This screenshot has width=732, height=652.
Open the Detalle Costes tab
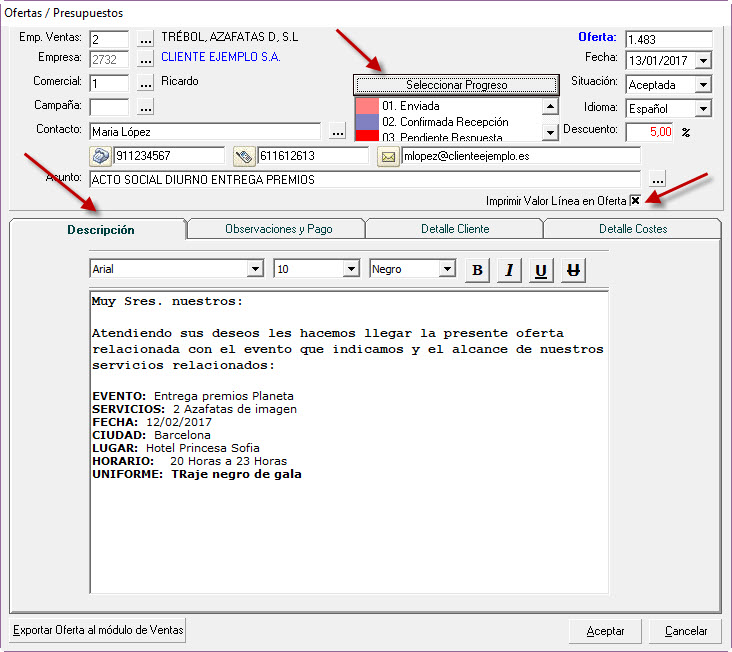[x=633, y=229]
